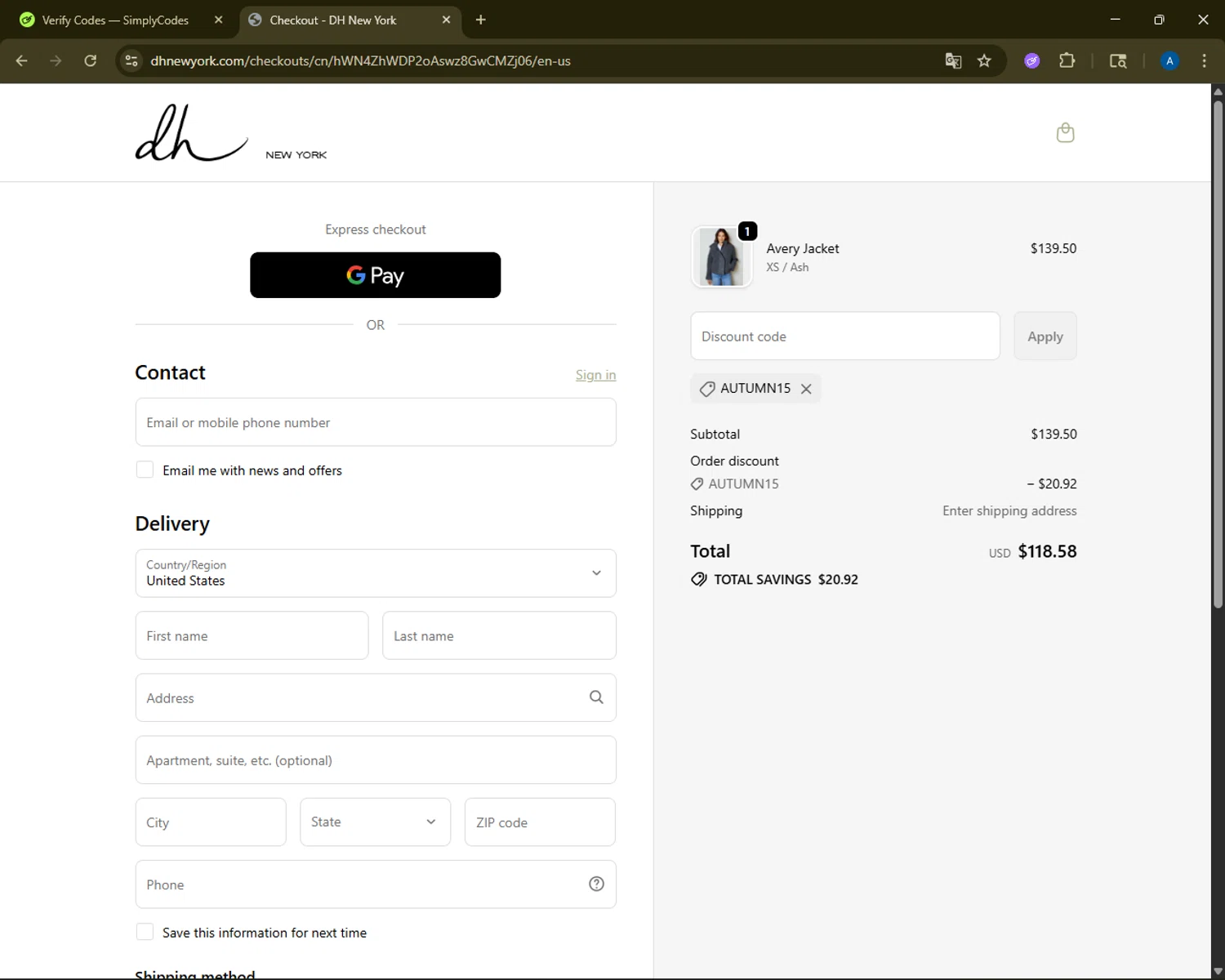Click the XS / Ash variant text

[787, 267]
